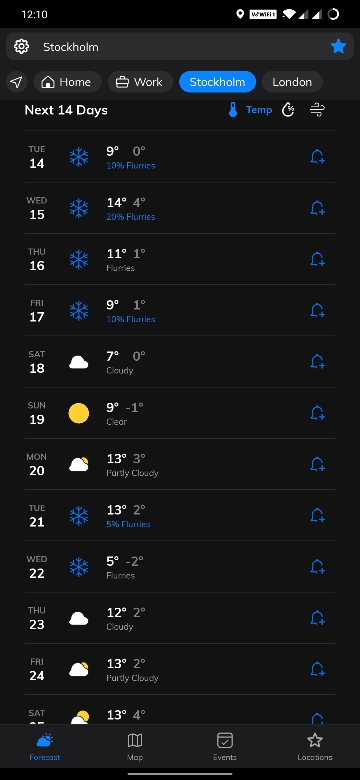The height and width of the screenshot is (780, 360).
Task: Open the Map tab
Action: tap(135, 747)
